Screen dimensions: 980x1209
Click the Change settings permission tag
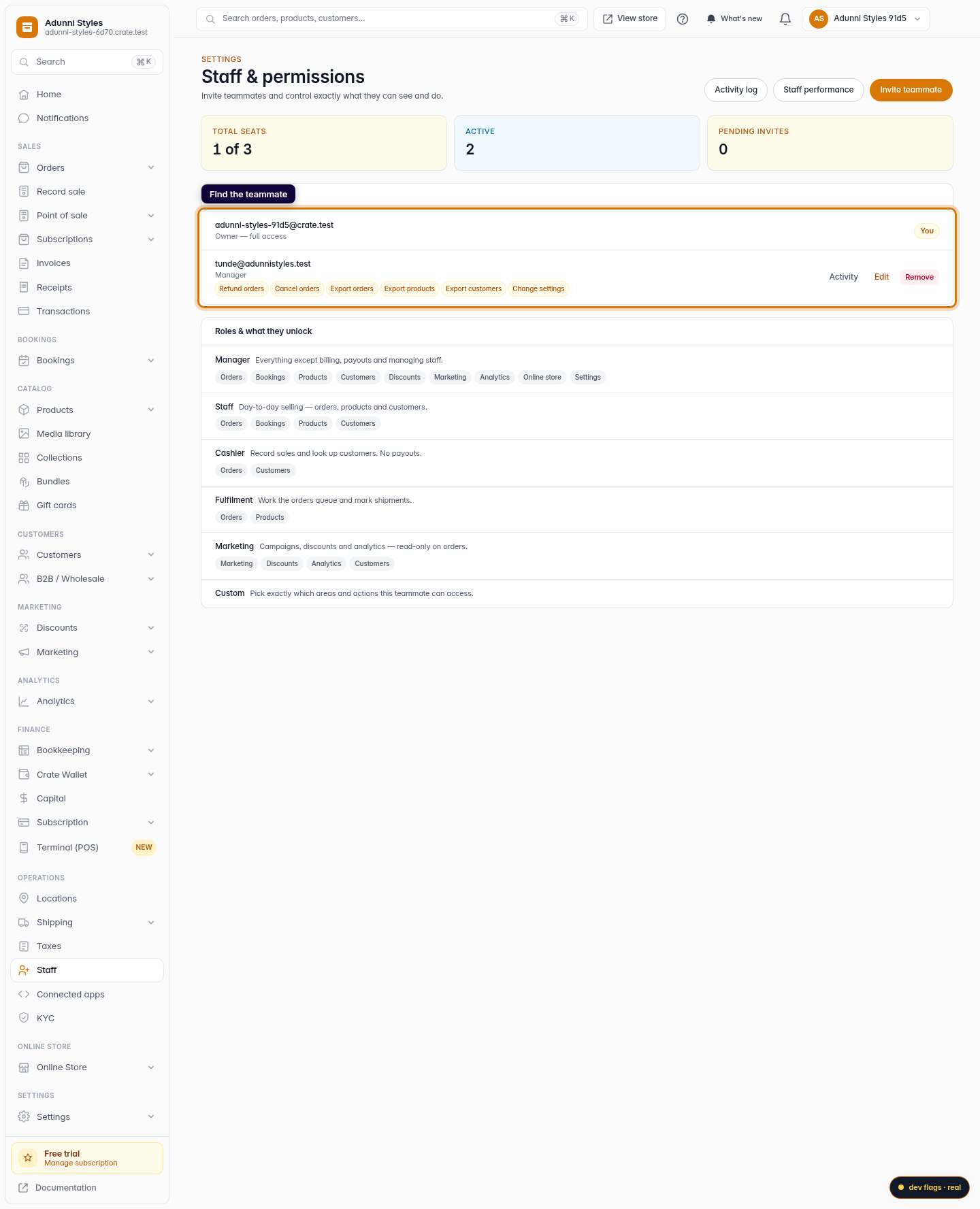[538, 289]
